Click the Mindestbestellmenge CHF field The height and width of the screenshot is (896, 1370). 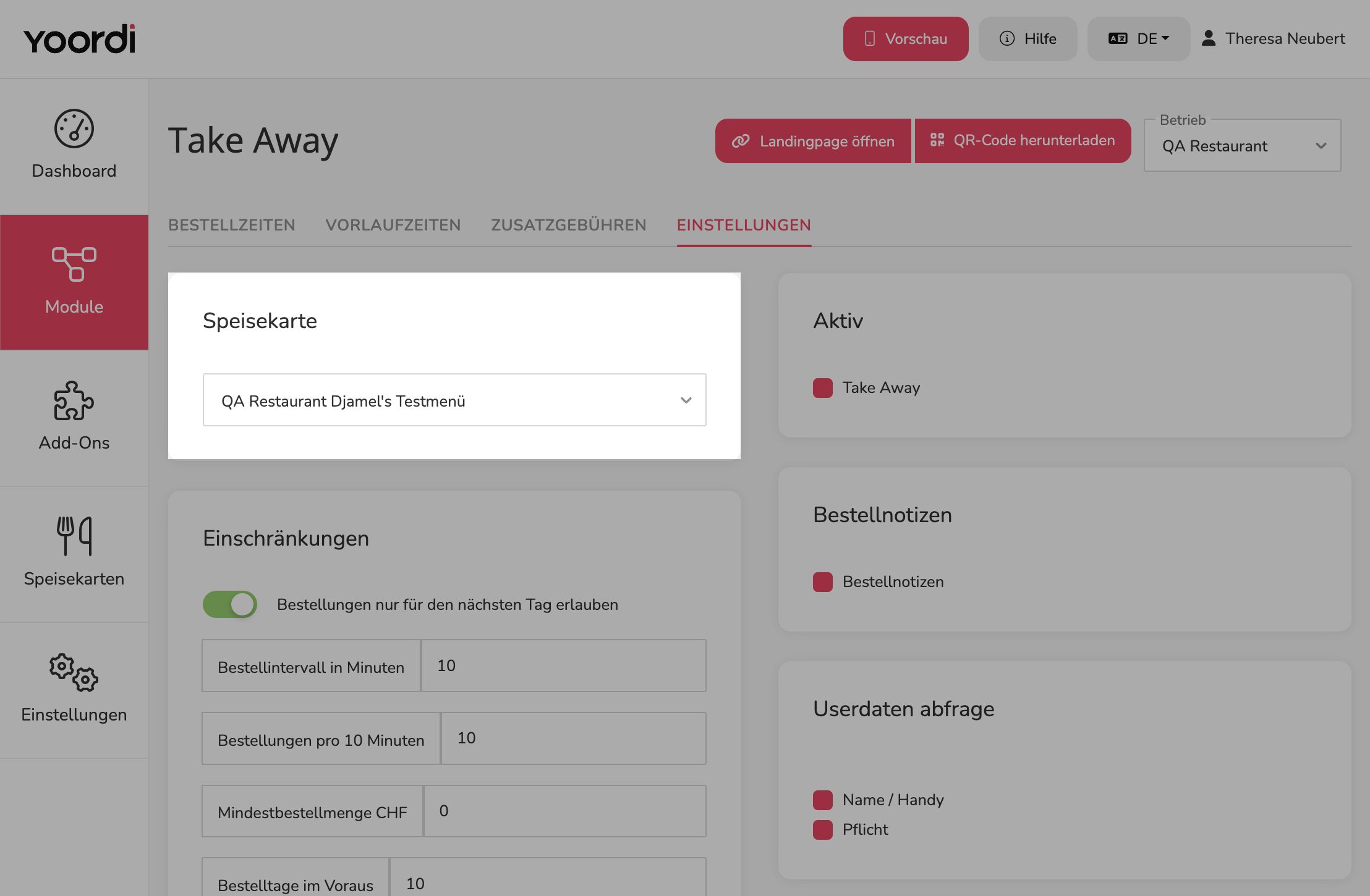(x=565, y=811)
